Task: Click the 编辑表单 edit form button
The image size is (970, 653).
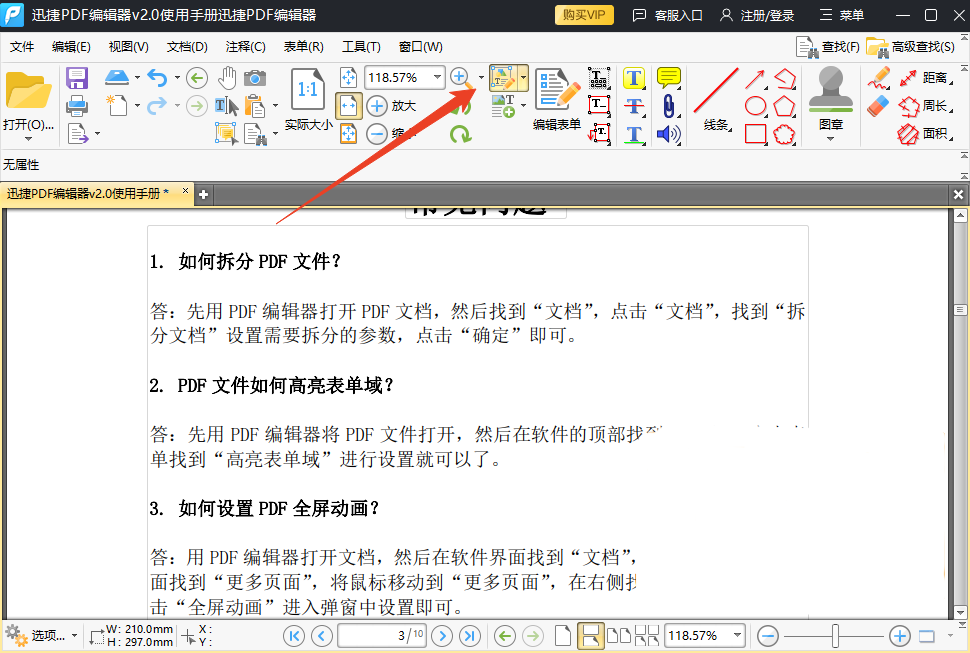Action: pyautogui.click(x=557, y=100)
